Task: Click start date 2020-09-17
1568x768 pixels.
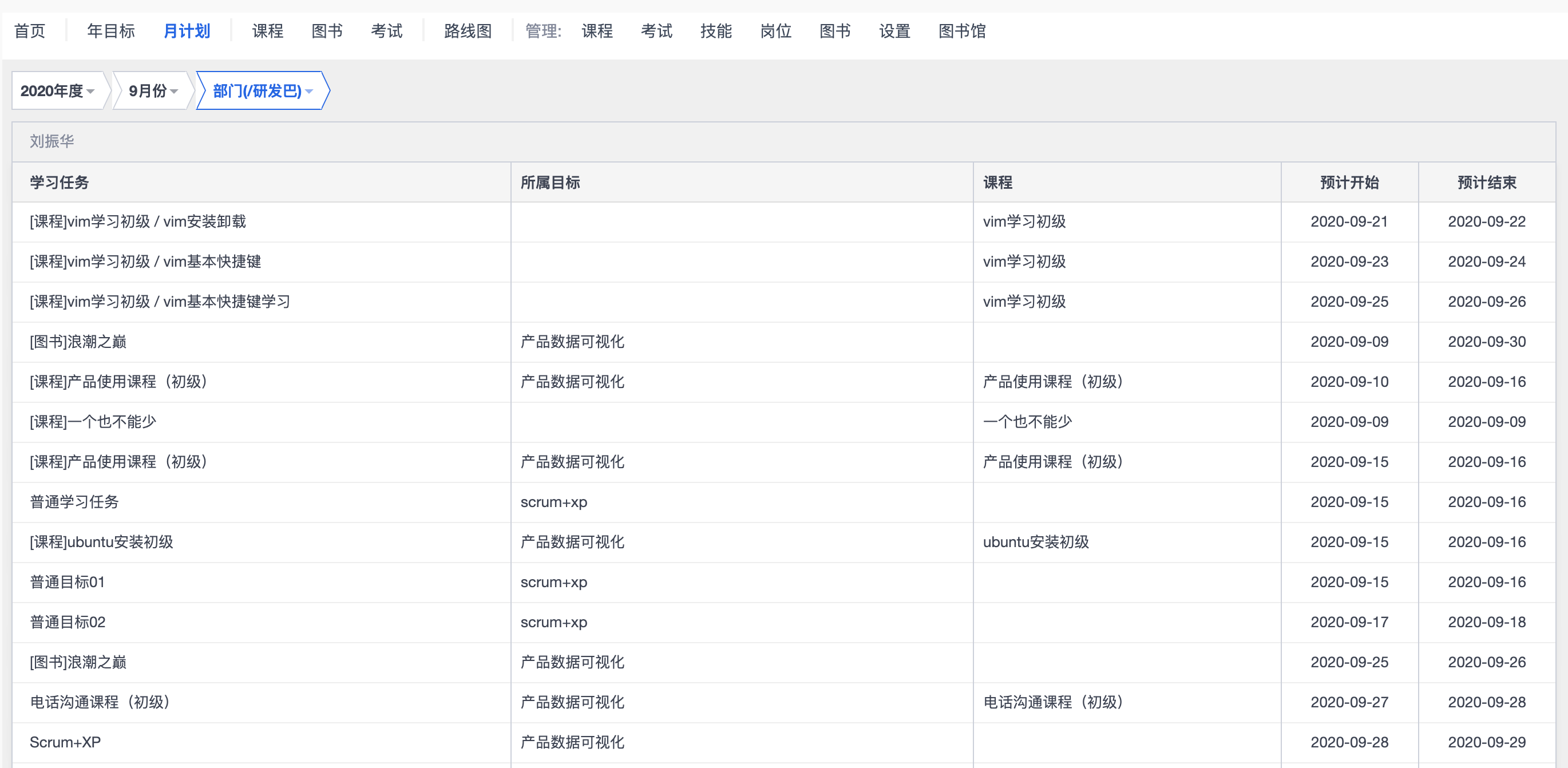Action: [1349, 623]
